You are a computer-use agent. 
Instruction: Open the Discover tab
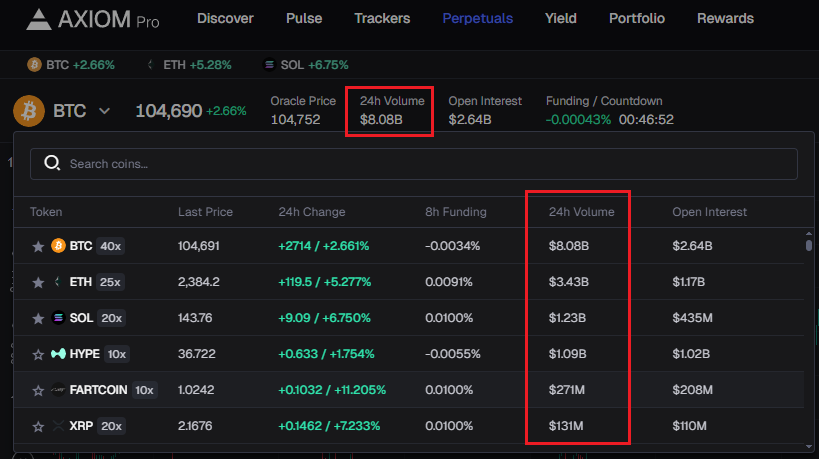225,18
